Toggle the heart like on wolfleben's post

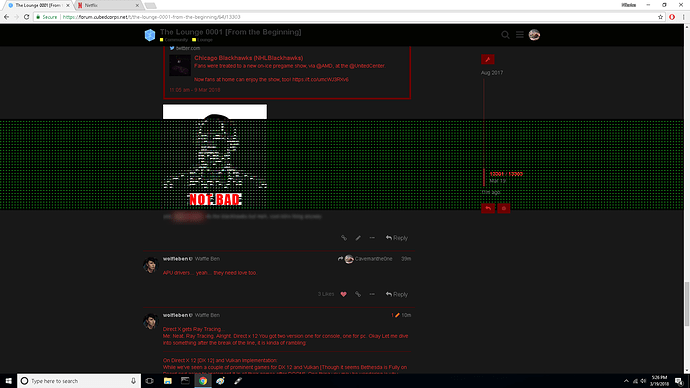pos(344,294)
